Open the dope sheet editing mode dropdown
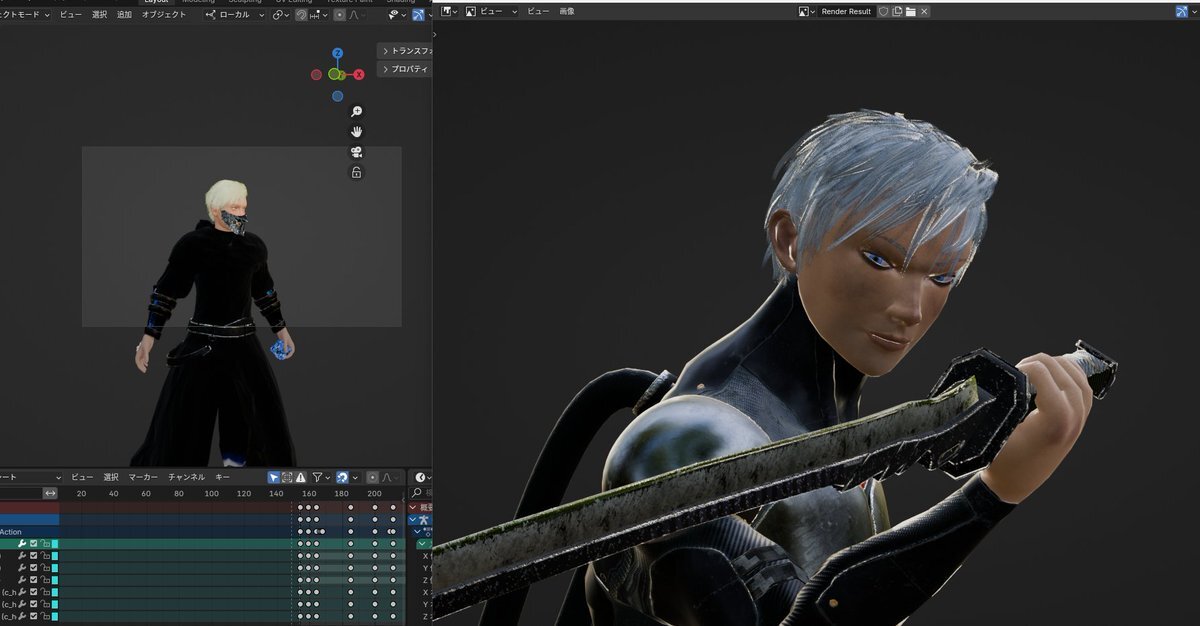 pos(31,477)
